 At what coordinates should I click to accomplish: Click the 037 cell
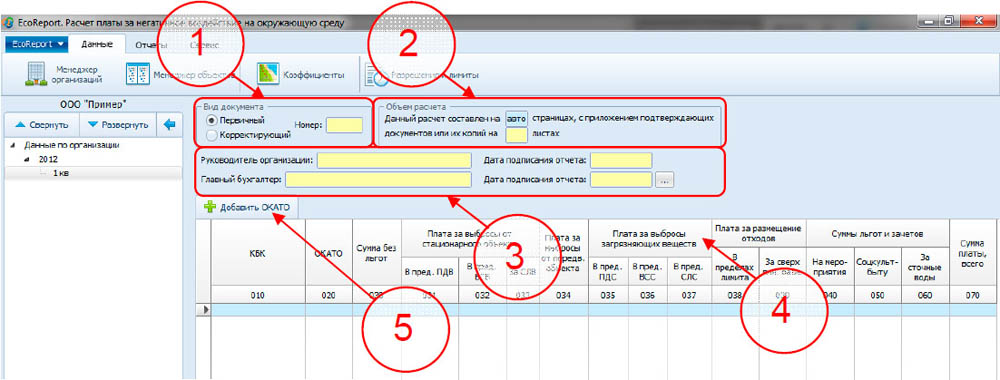(689, 295)
